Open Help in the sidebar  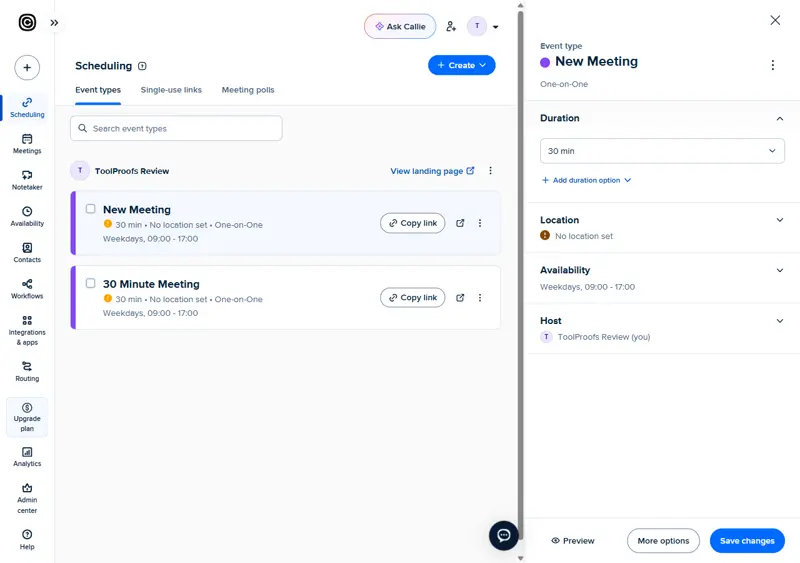pos(27,540)
